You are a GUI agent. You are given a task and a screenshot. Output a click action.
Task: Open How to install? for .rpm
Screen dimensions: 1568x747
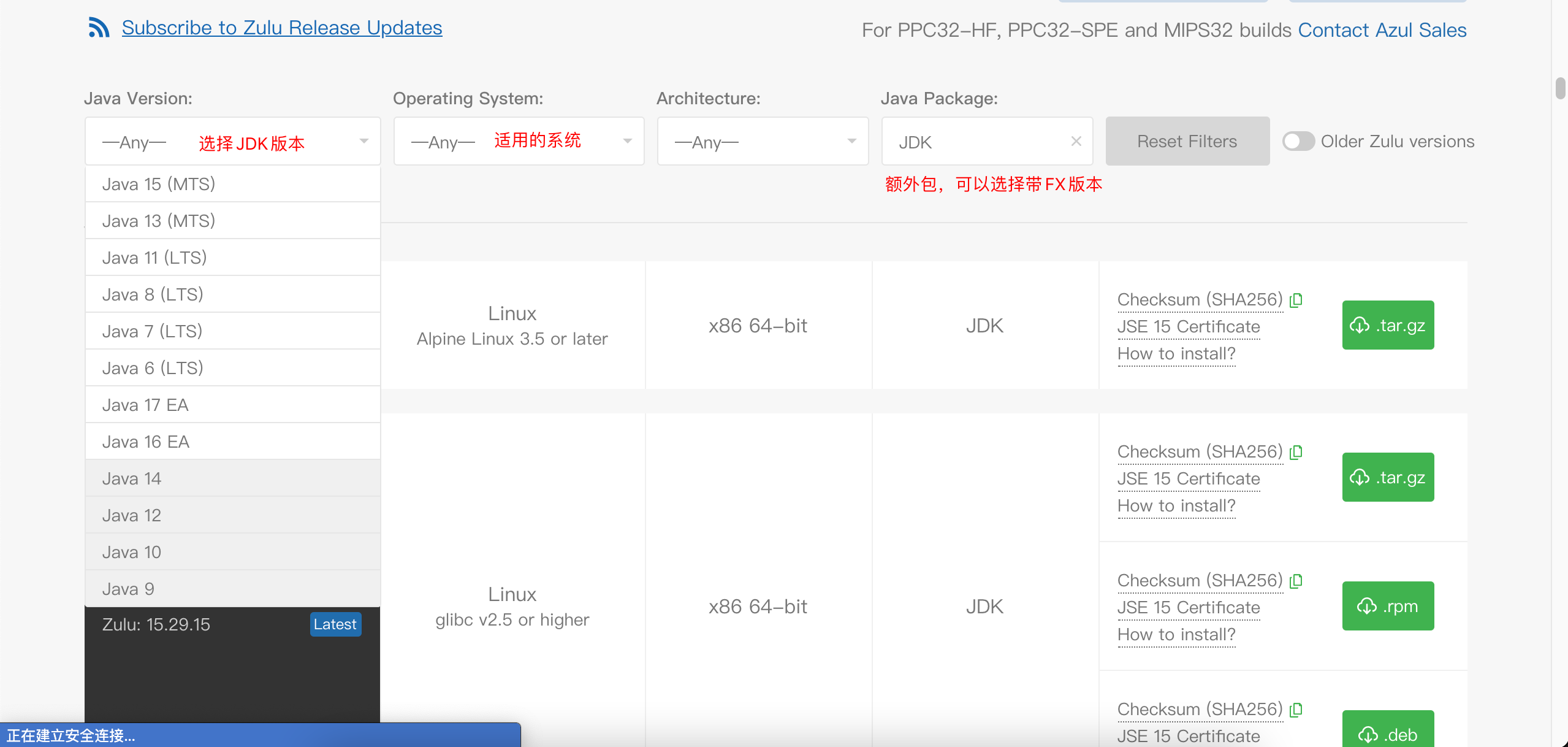[1176, 634]
